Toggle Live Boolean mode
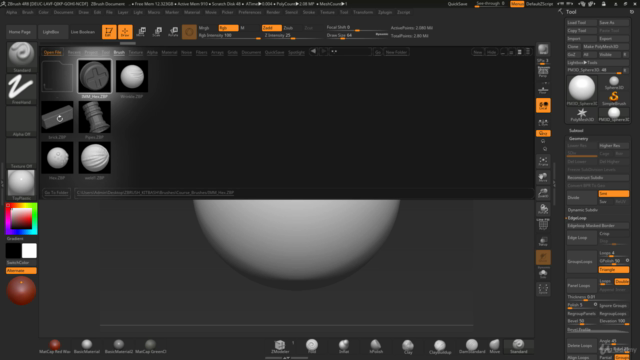 (82, 32)
